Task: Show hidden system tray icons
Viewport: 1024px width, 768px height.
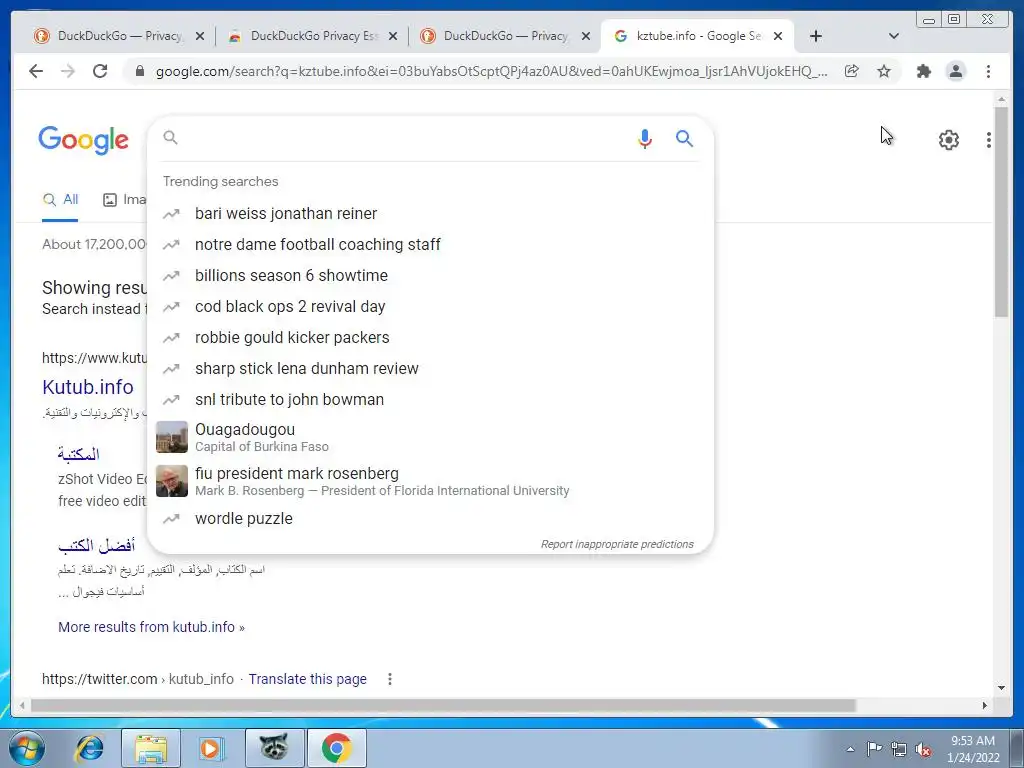Action: click(x=850, y=749)
